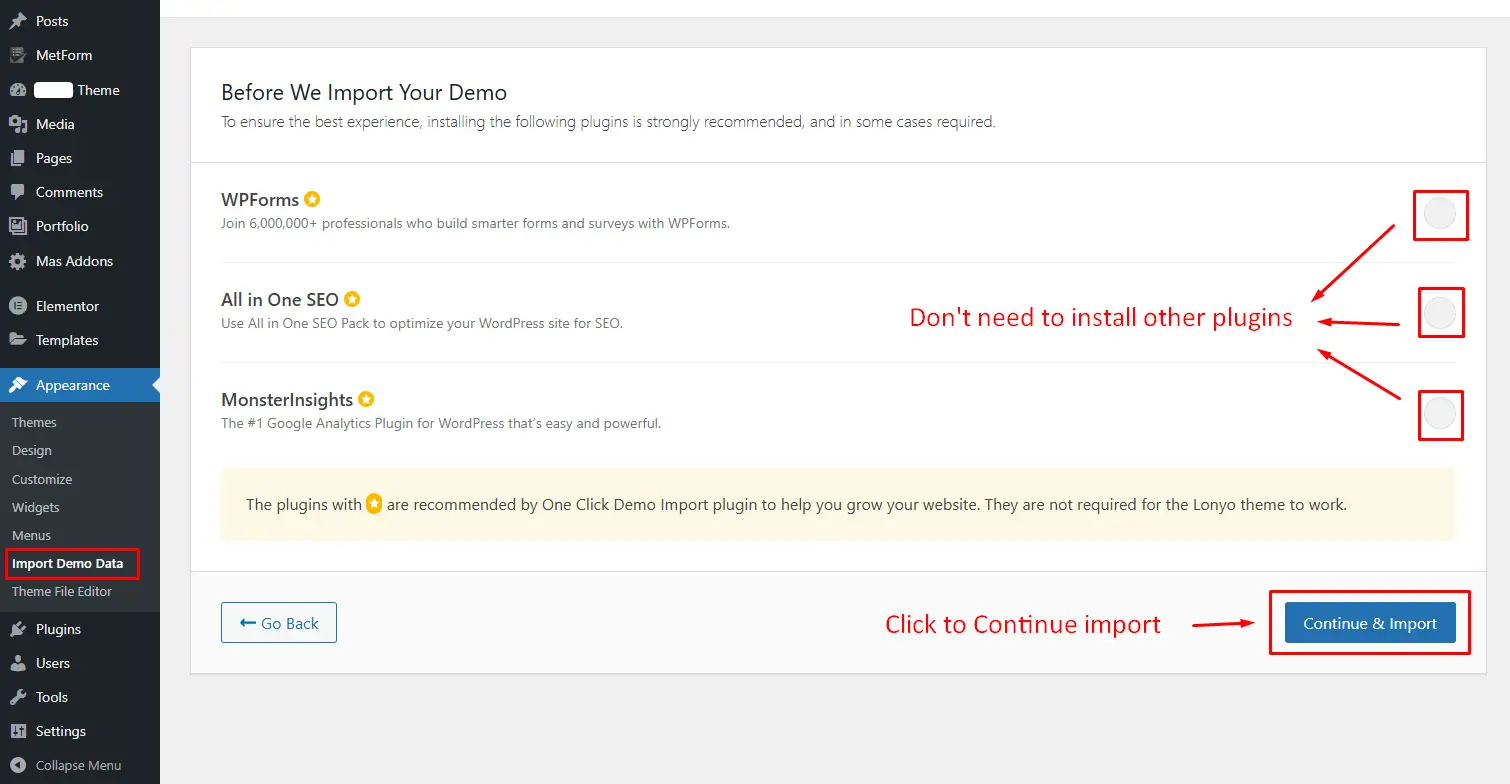This screenshot has height=784, width=1510.
Task: Open the Media menu
Action: click(x=80, y=124)
